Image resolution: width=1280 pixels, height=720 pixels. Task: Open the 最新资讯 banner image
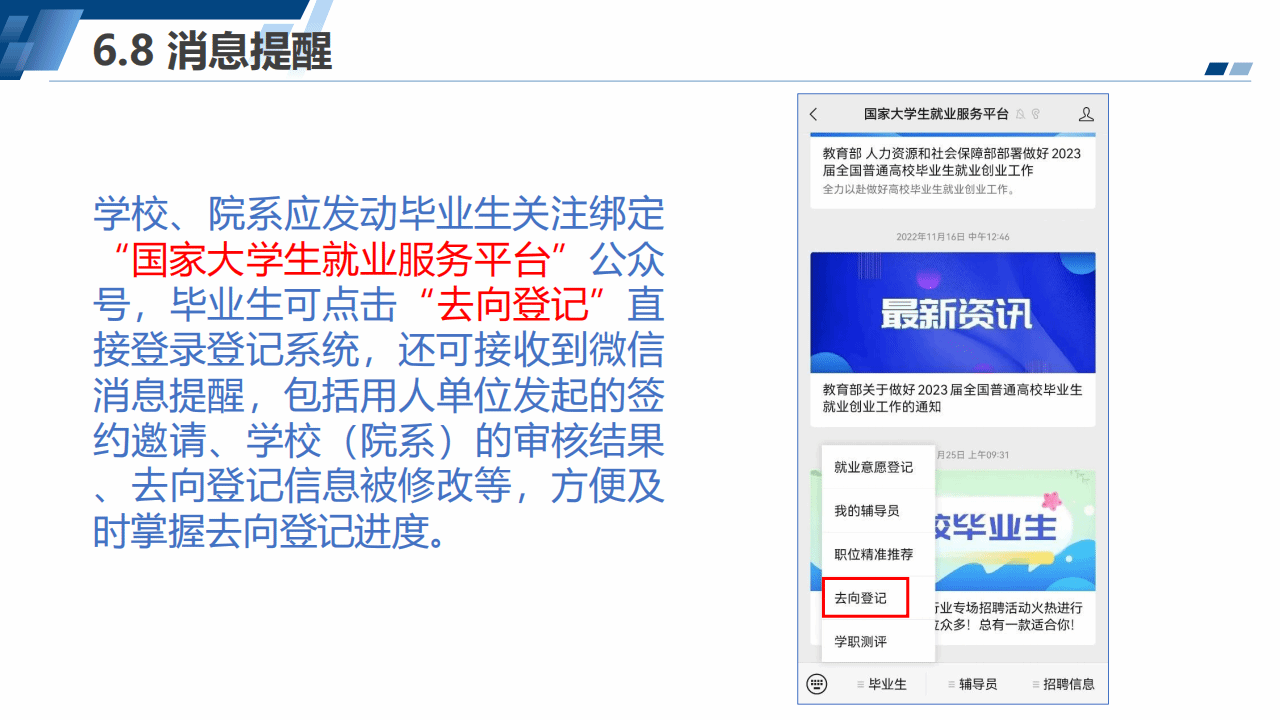click(x=953, y=313)
